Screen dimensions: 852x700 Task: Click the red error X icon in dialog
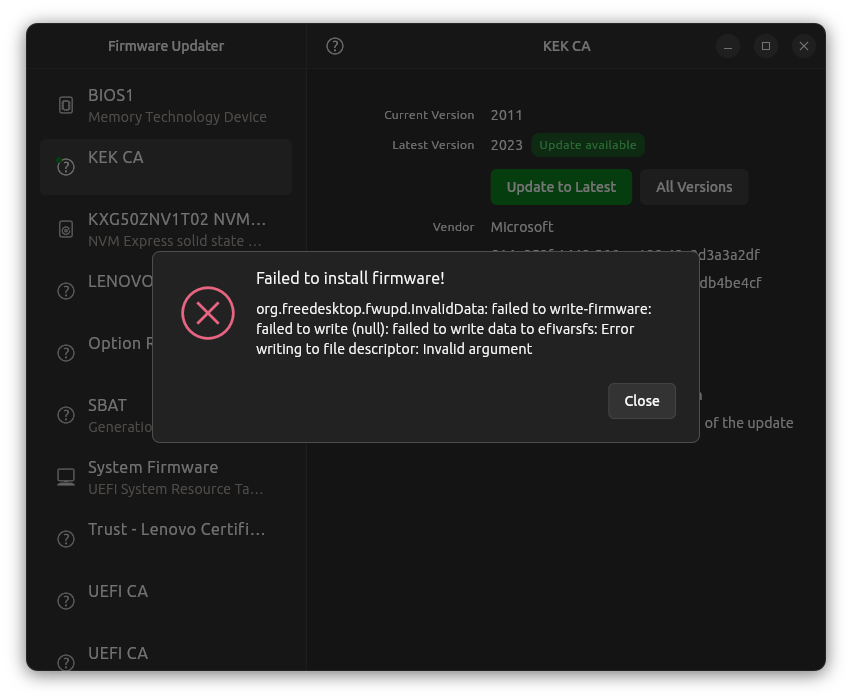click(207, 314)
